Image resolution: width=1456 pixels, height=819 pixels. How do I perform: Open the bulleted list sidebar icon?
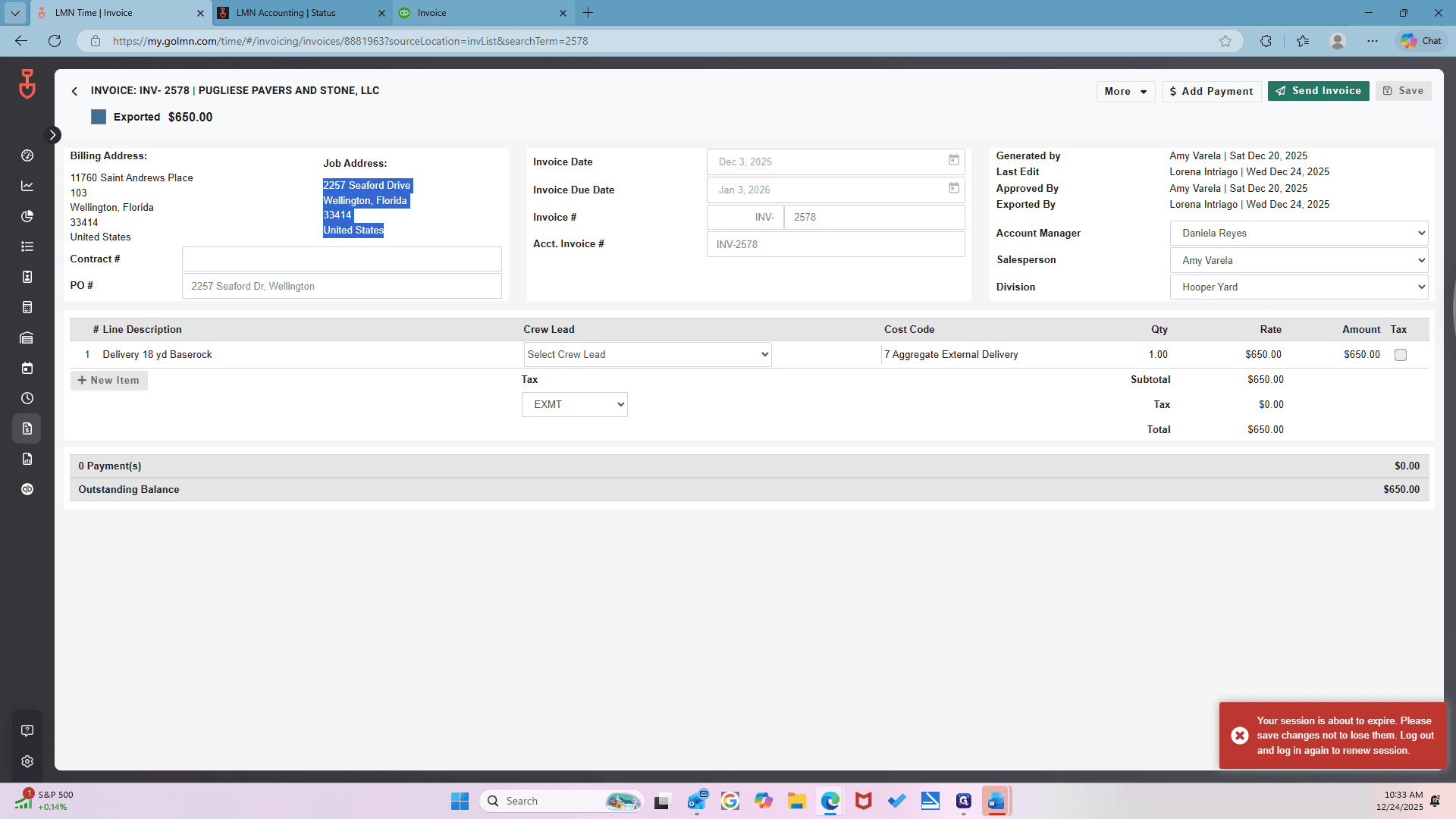(x=27, y=246)
